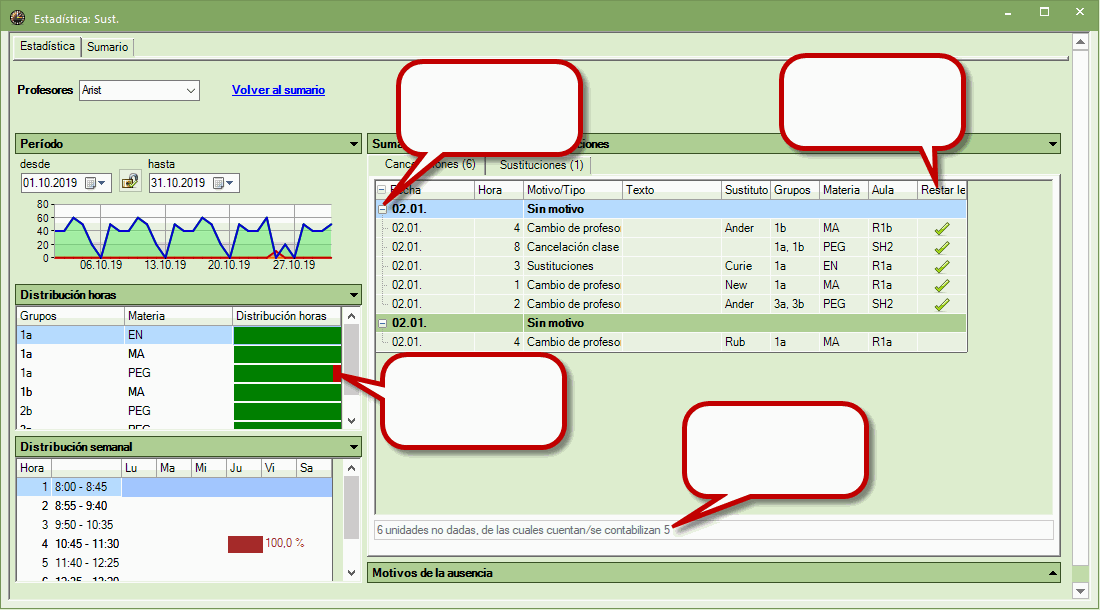1100x610 pixels.
Task: Toggle checkmark for hour 4 Ander row
Action: (942, 229)
